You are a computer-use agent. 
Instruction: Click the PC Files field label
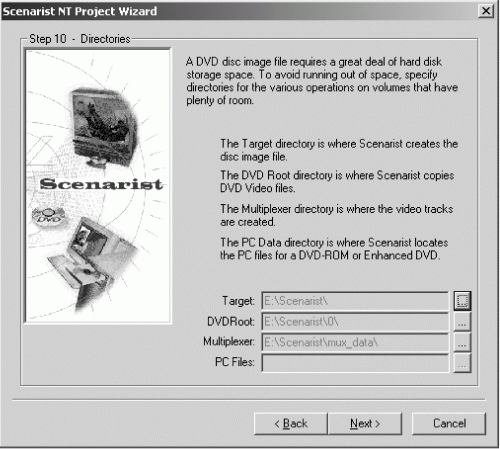coord(235,362)
